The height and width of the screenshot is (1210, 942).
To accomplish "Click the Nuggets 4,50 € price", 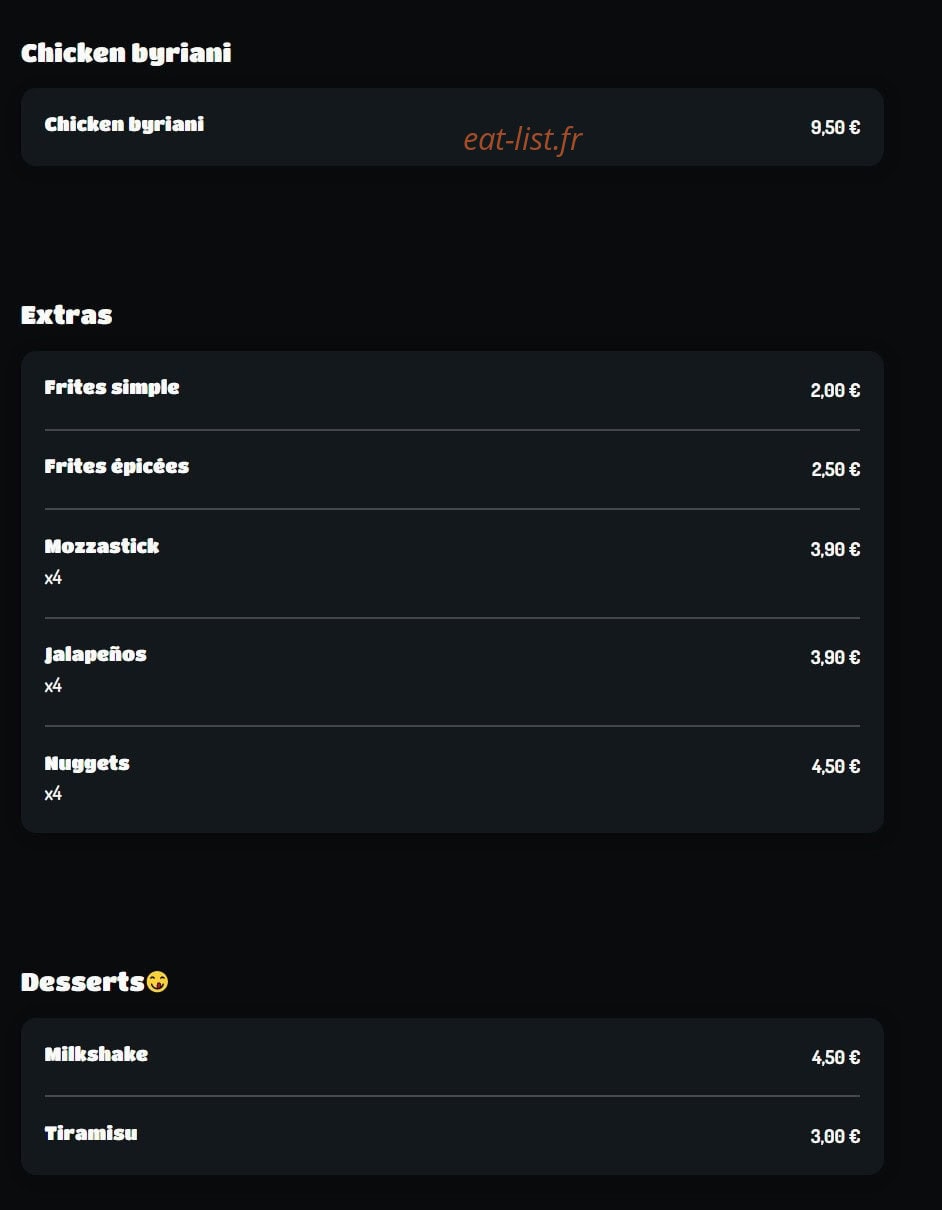I will [x=836, y=767].
